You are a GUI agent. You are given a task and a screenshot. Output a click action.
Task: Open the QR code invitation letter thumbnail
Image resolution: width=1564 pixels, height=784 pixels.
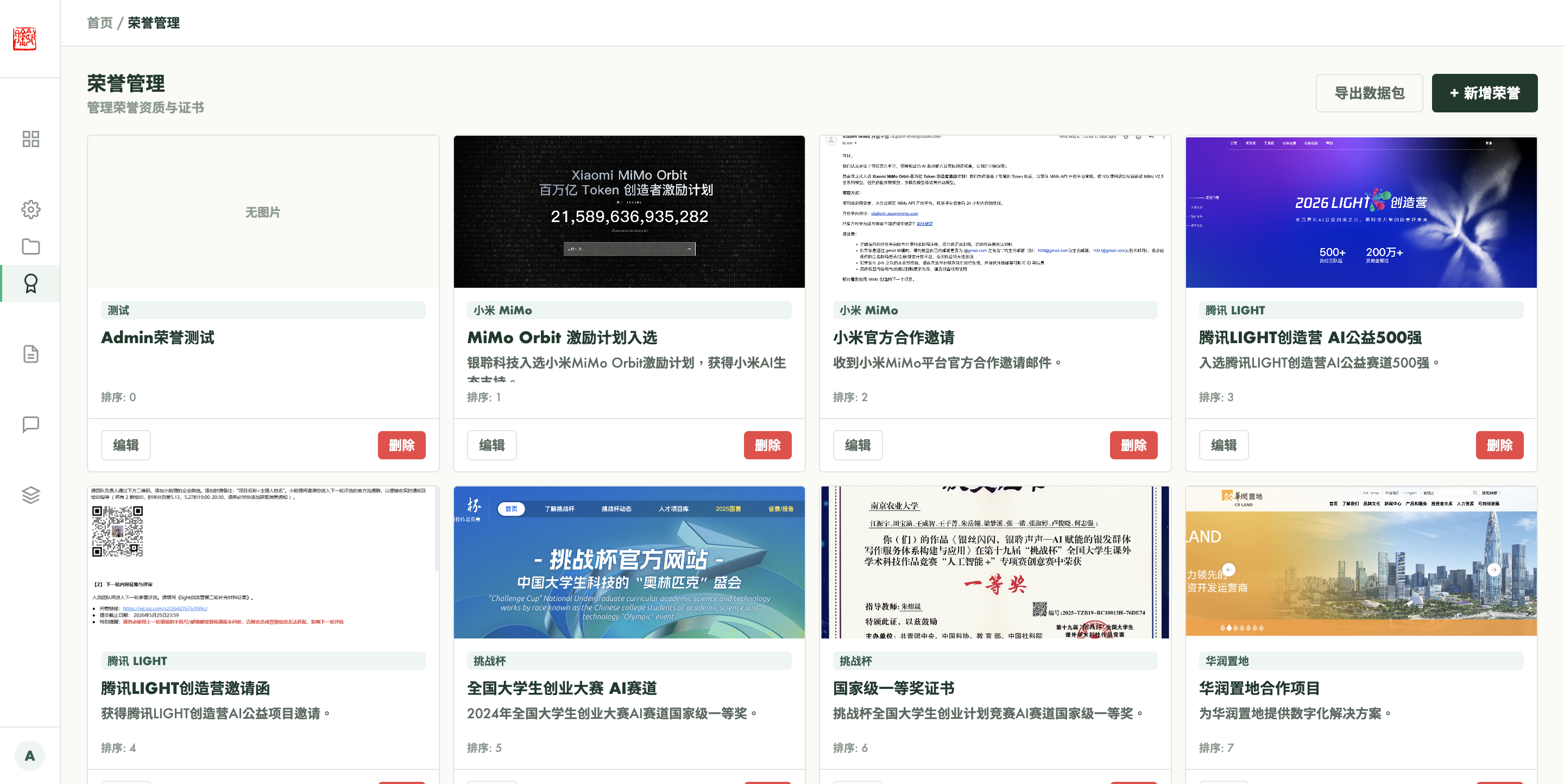263,562
